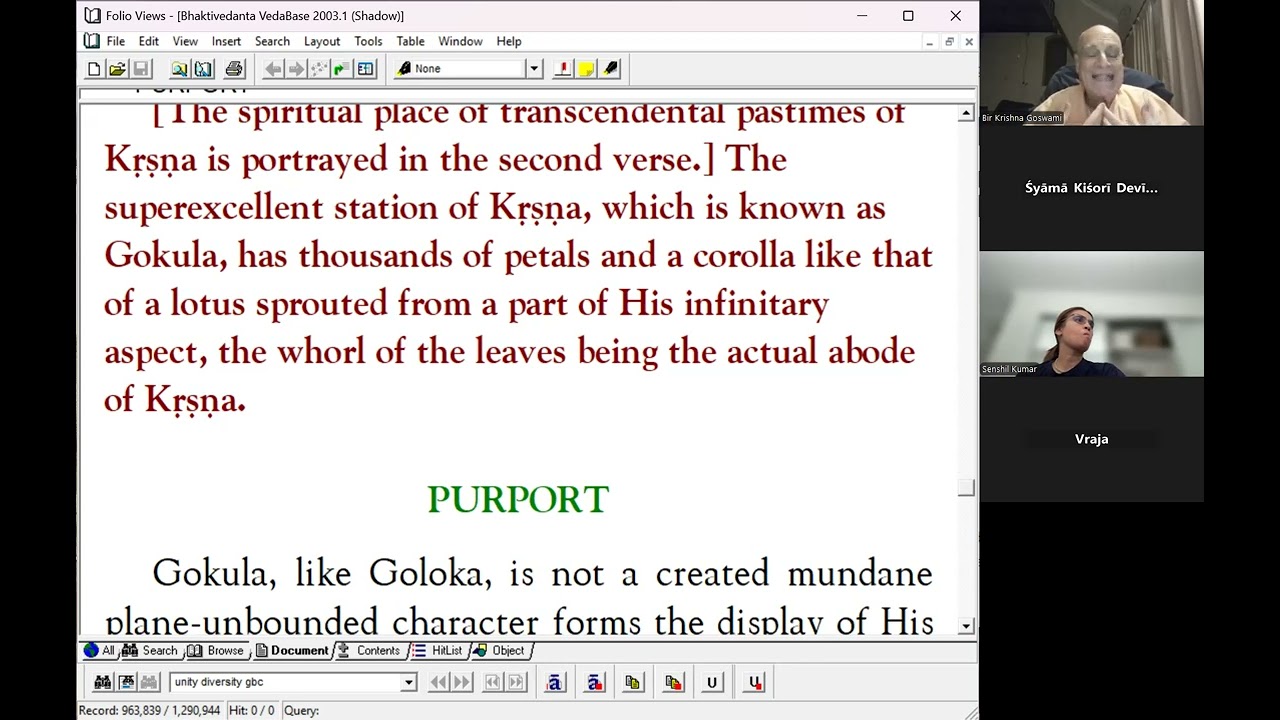This screenshot has width=1280, height=720.
Task: Click the 'Hit: 0 / 0' status entry
Action: coord(252,710)
